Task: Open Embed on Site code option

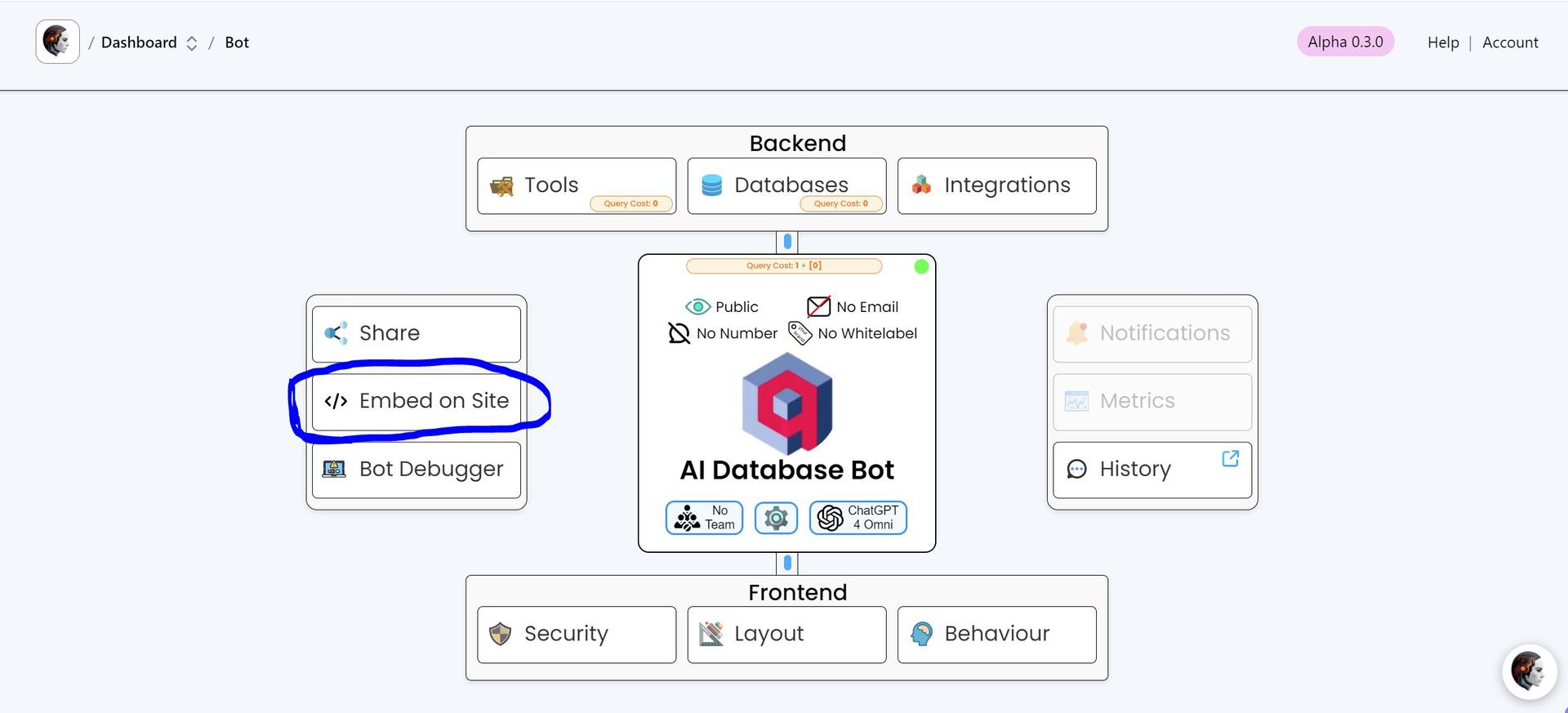Action: [x=416, y=401]
